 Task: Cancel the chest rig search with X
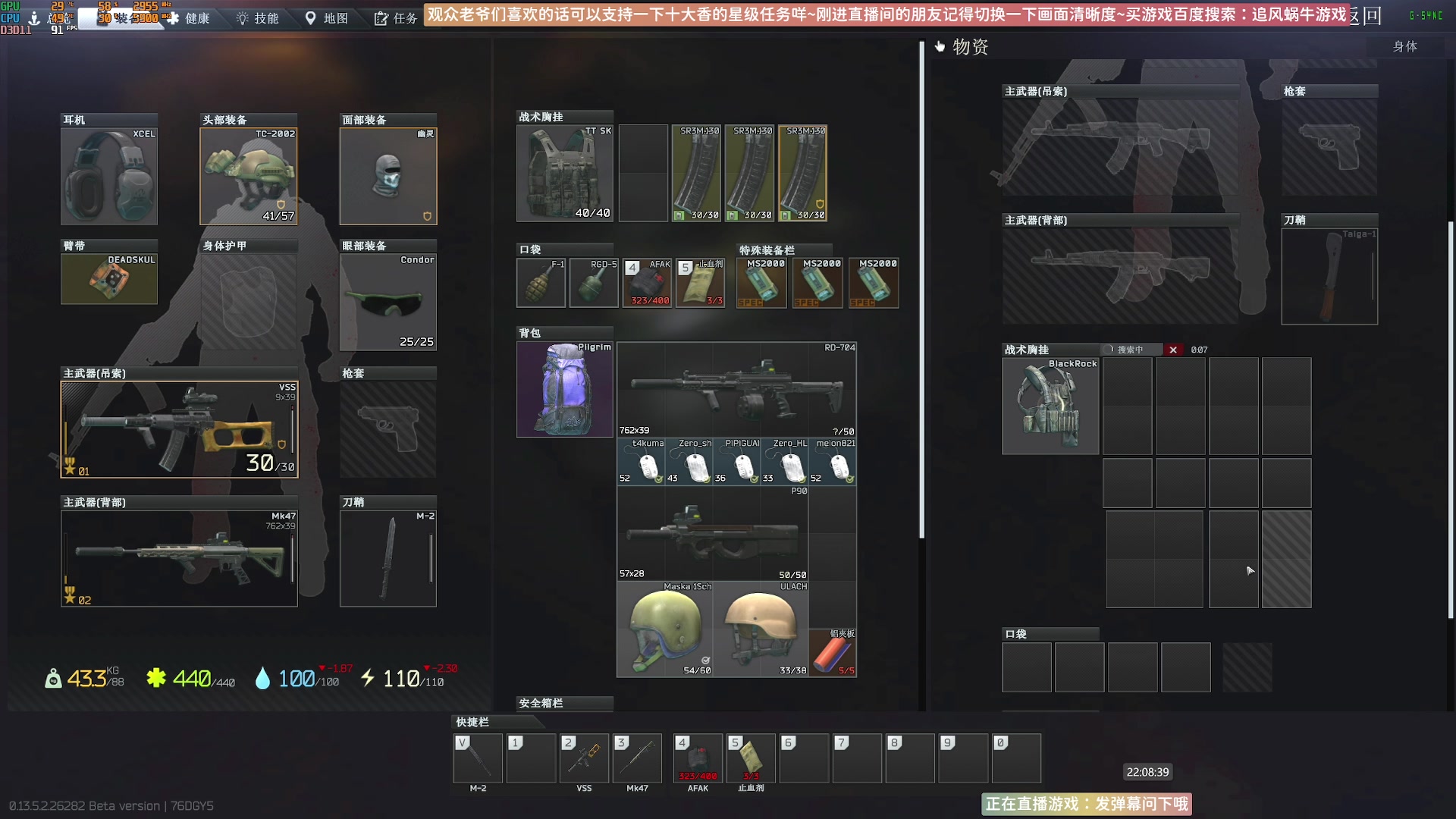[1173, 350]
